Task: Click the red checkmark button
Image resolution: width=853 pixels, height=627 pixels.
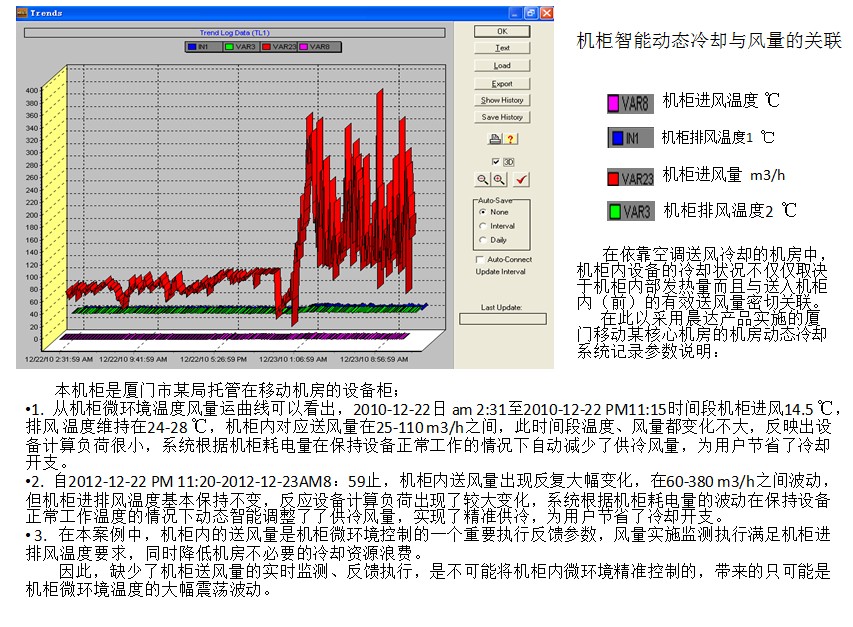Action: pyautogui.click(x=521, y=179)
